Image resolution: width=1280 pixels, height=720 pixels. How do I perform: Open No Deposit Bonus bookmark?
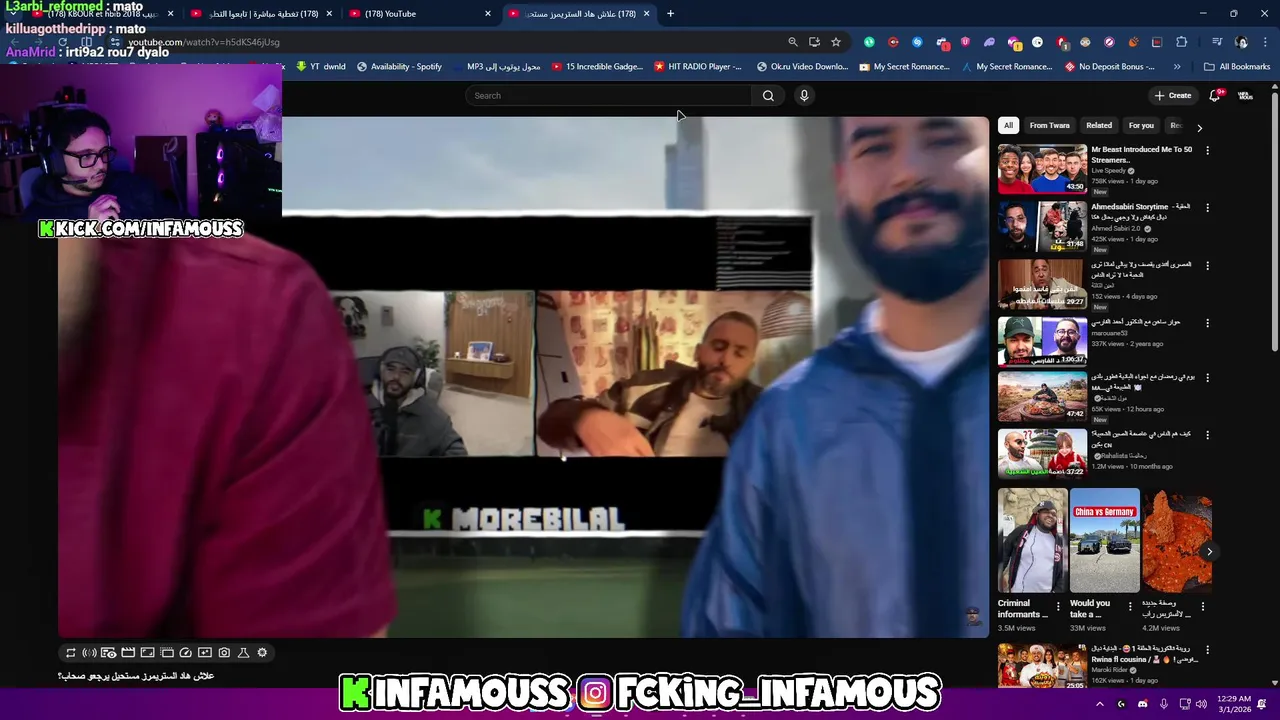coord(1109,67)
